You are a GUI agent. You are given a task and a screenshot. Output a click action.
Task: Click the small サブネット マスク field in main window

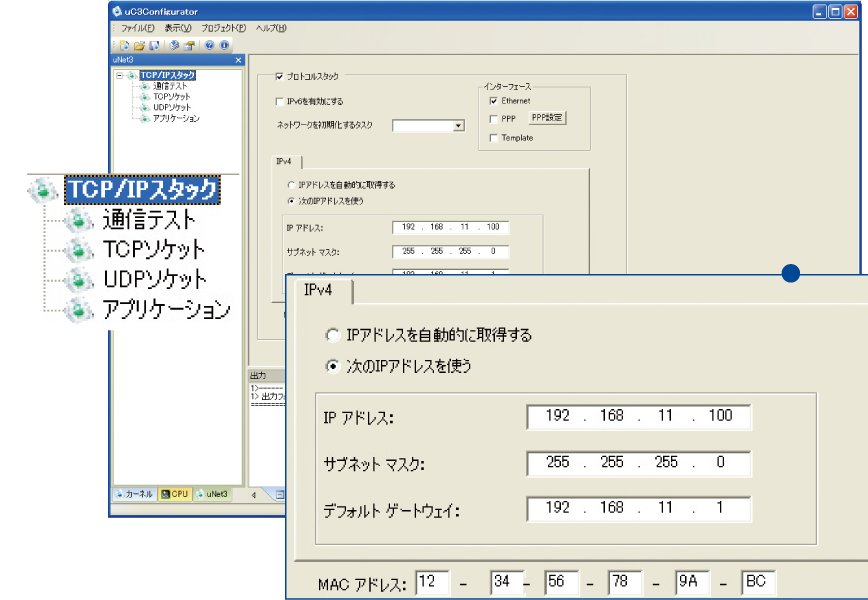[451, 251]
